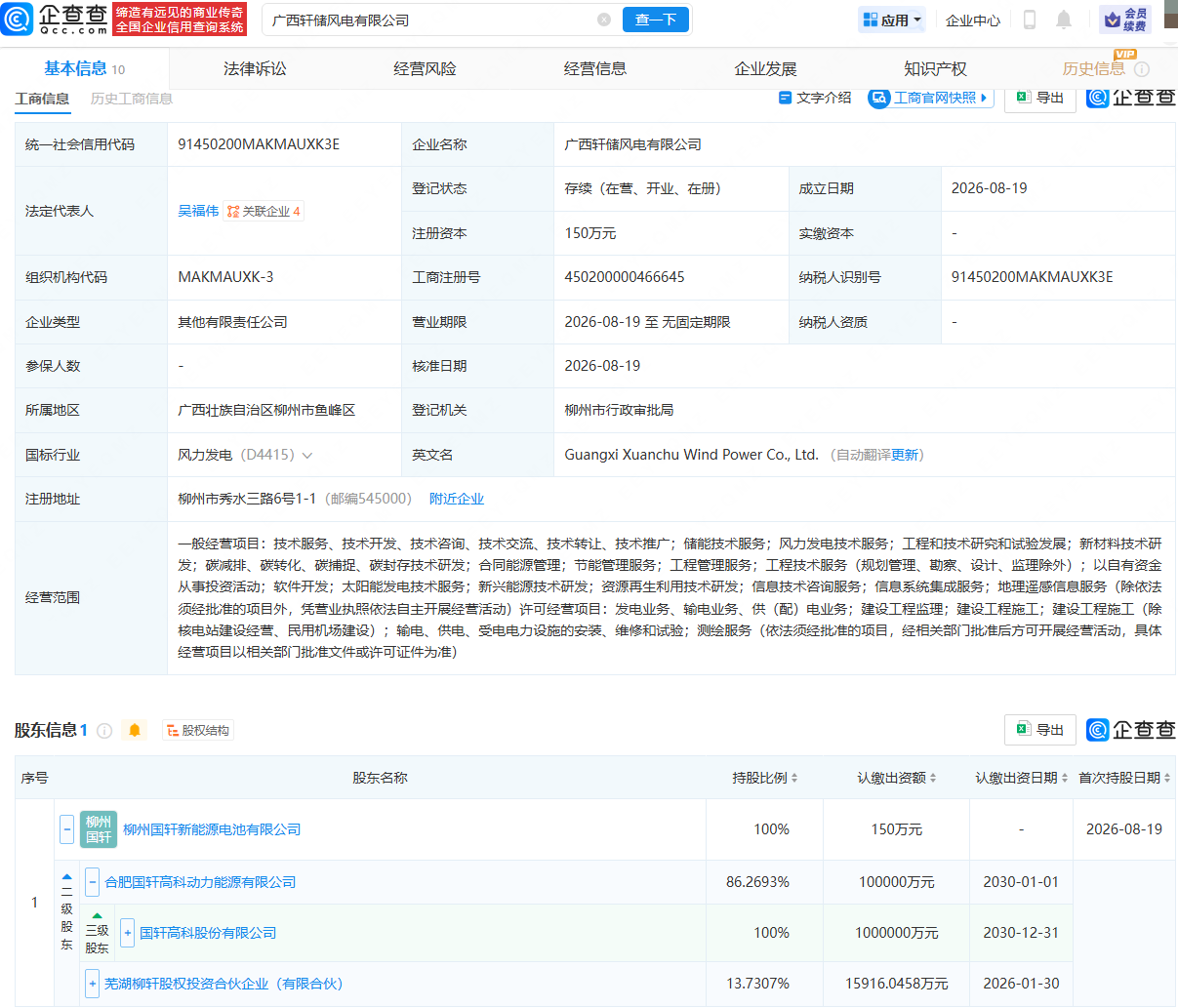The image size is (1178, 1008).
Task: Open 国轩高科股份有限公司 link
Action: [x=208, y=933]
